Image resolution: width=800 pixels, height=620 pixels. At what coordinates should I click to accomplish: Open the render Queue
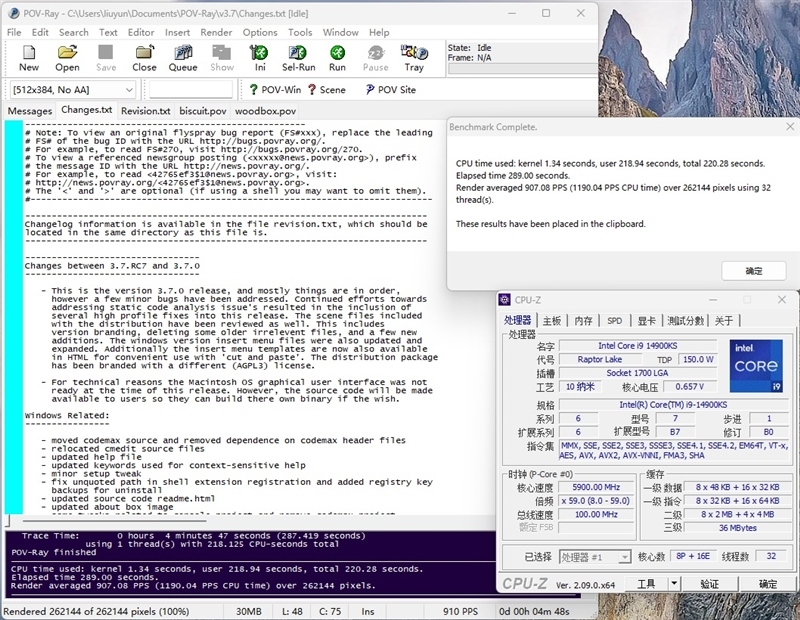(183, 58)
